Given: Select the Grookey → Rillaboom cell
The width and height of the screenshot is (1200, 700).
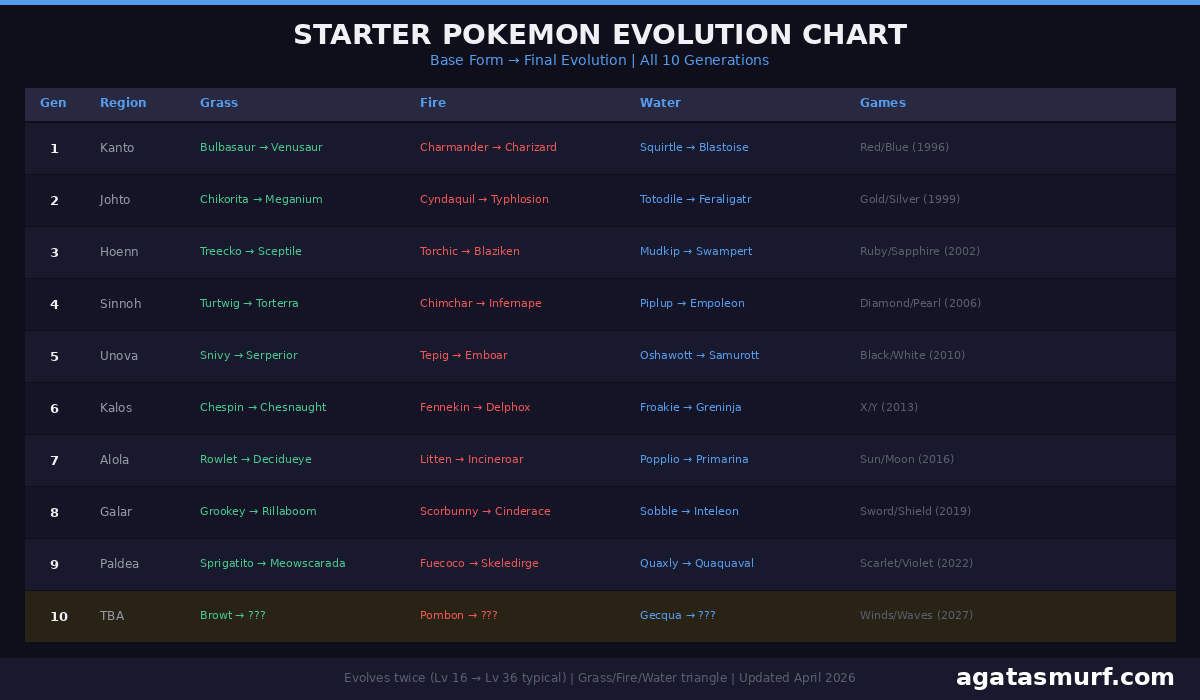Looking at the screenshot, I should tap(258, 512).
